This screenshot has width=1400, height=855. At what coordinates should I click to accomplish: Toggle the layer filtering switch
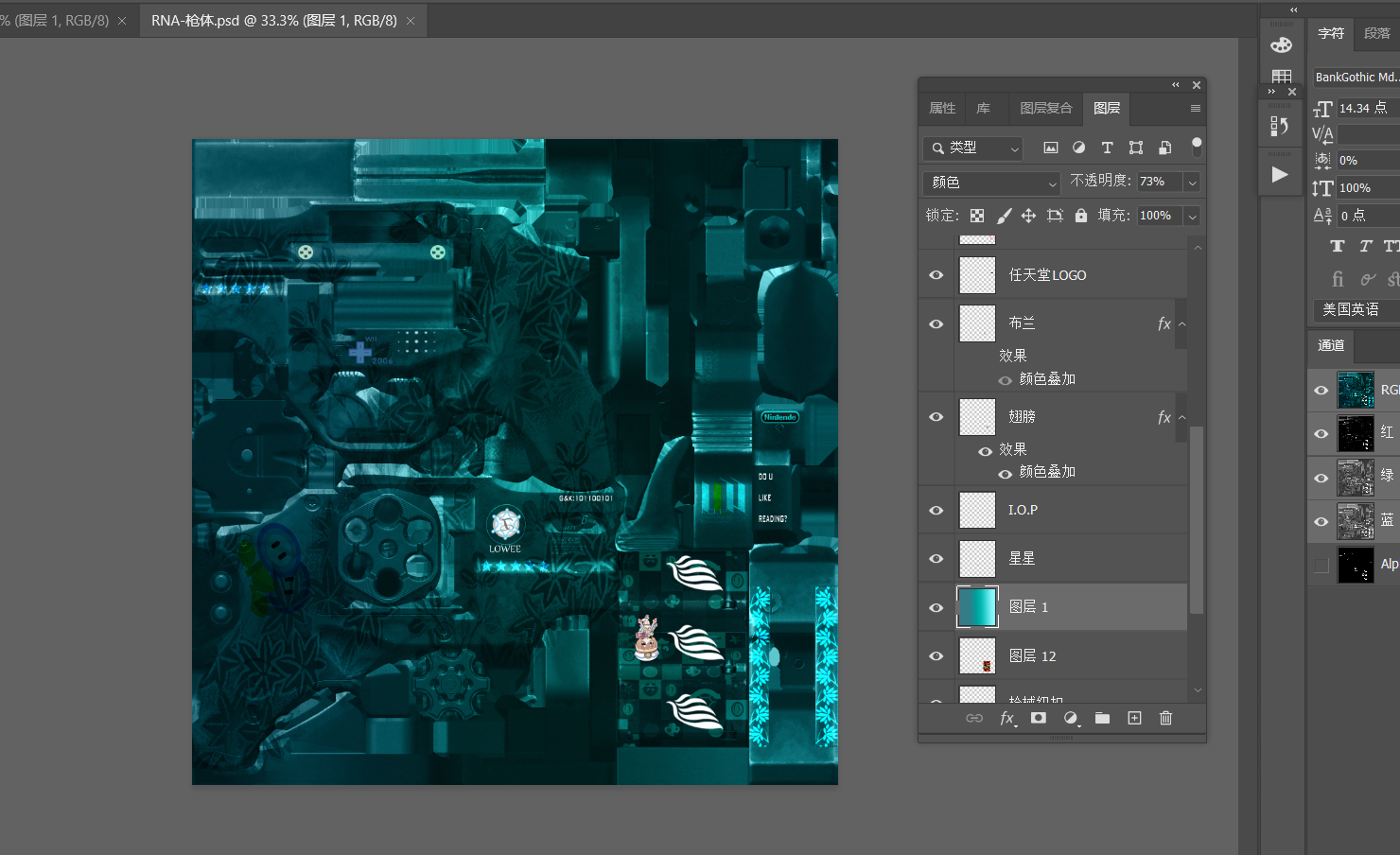coord(1197,147)
